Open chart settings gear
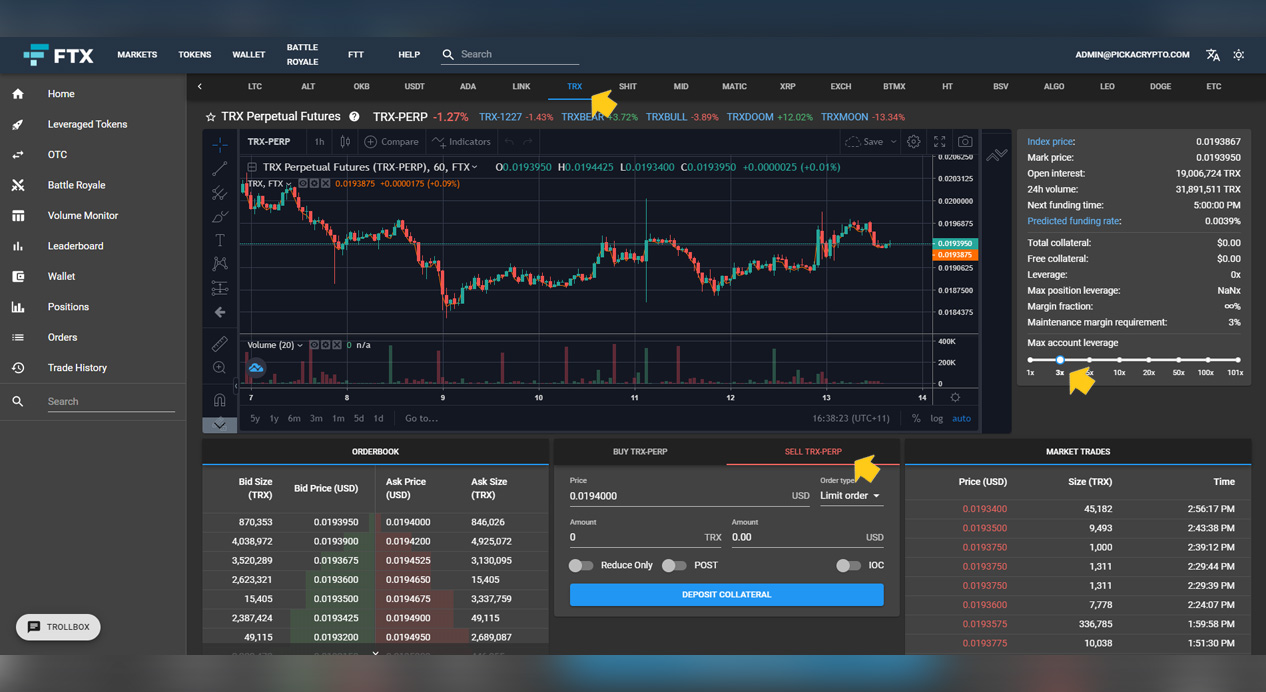The width and height of the screenshot is (1266, 692). tap(912, 141)
